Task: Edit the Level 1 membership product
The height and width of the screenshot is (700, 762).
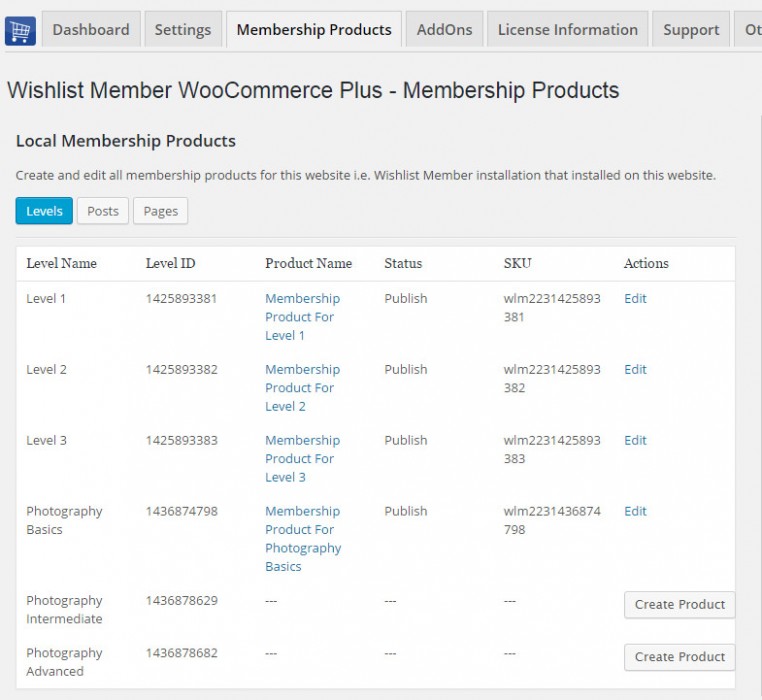Action: click(x=635, y=299)
